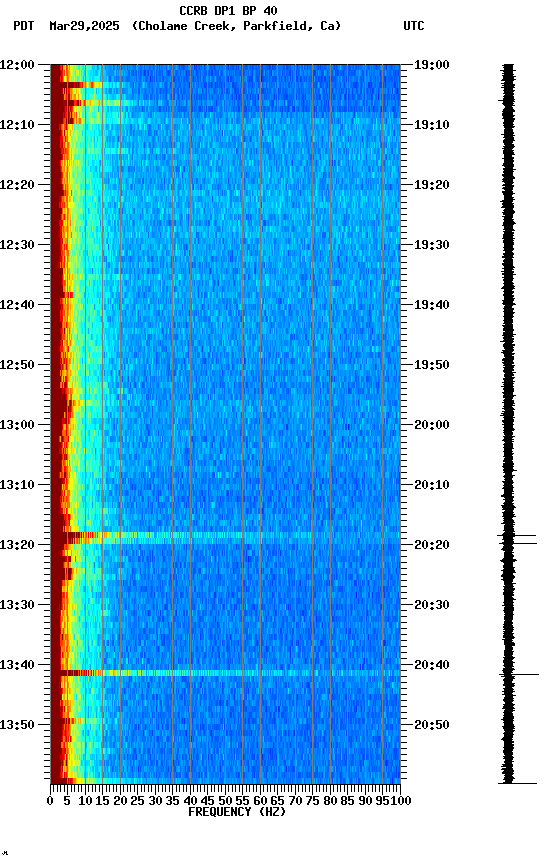Click the seismogram waveform trace near 19:30
Image resolution: width=552 pixels, height=864 pixels.
click(508, 245)
